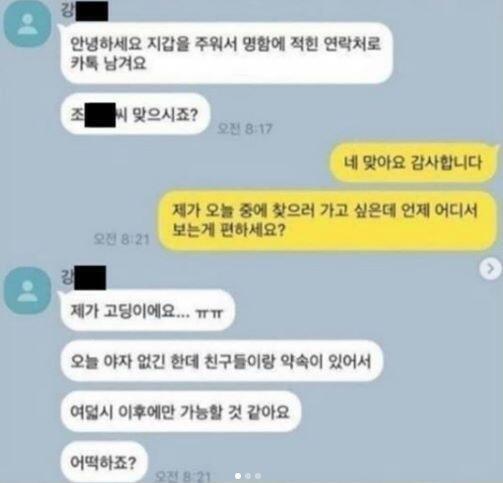Tap the lower sender name starting with 강
Image resolution: width=503 pixels, height=483 pixels.
83,277
